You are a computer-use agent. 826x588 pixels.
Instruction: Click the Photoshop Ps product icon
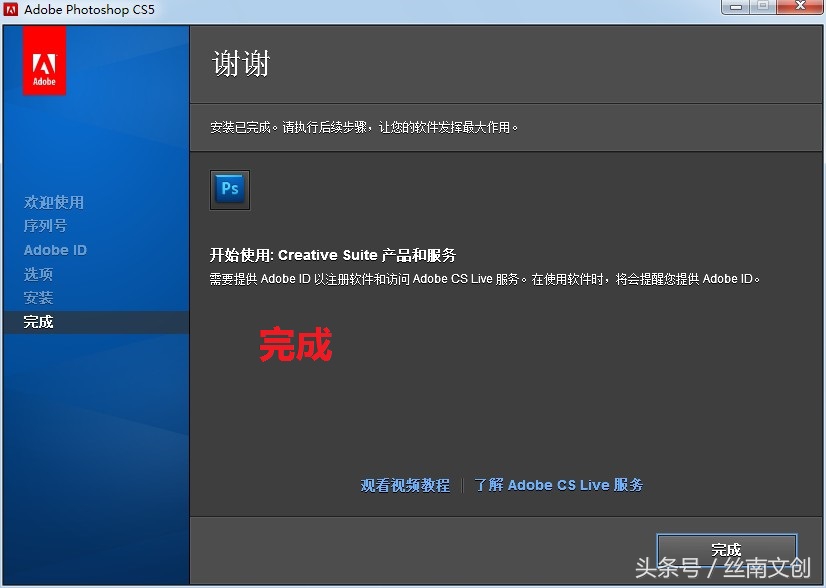point(230,189)
